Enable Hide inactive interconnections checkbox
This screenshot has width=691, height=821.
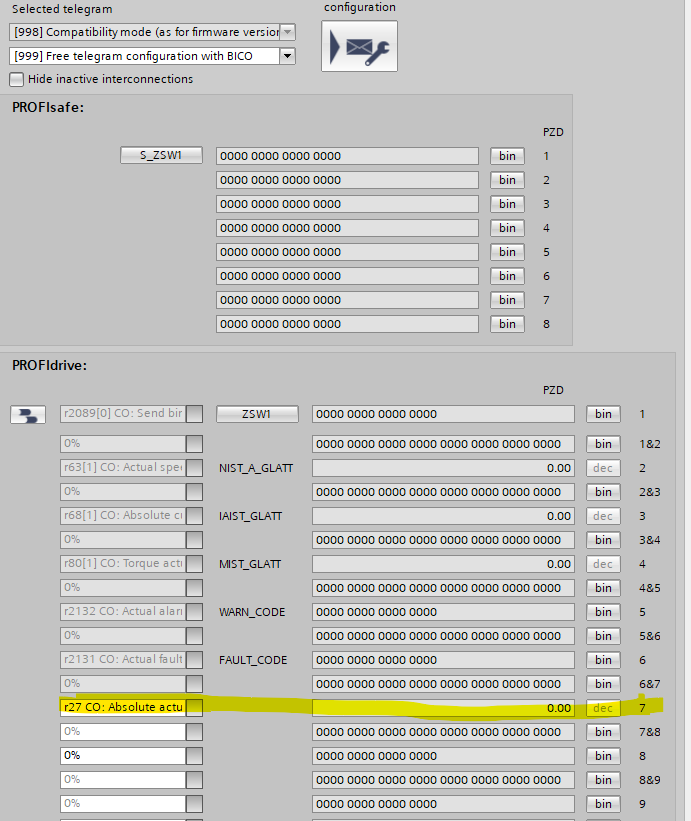tap(16, 79)
